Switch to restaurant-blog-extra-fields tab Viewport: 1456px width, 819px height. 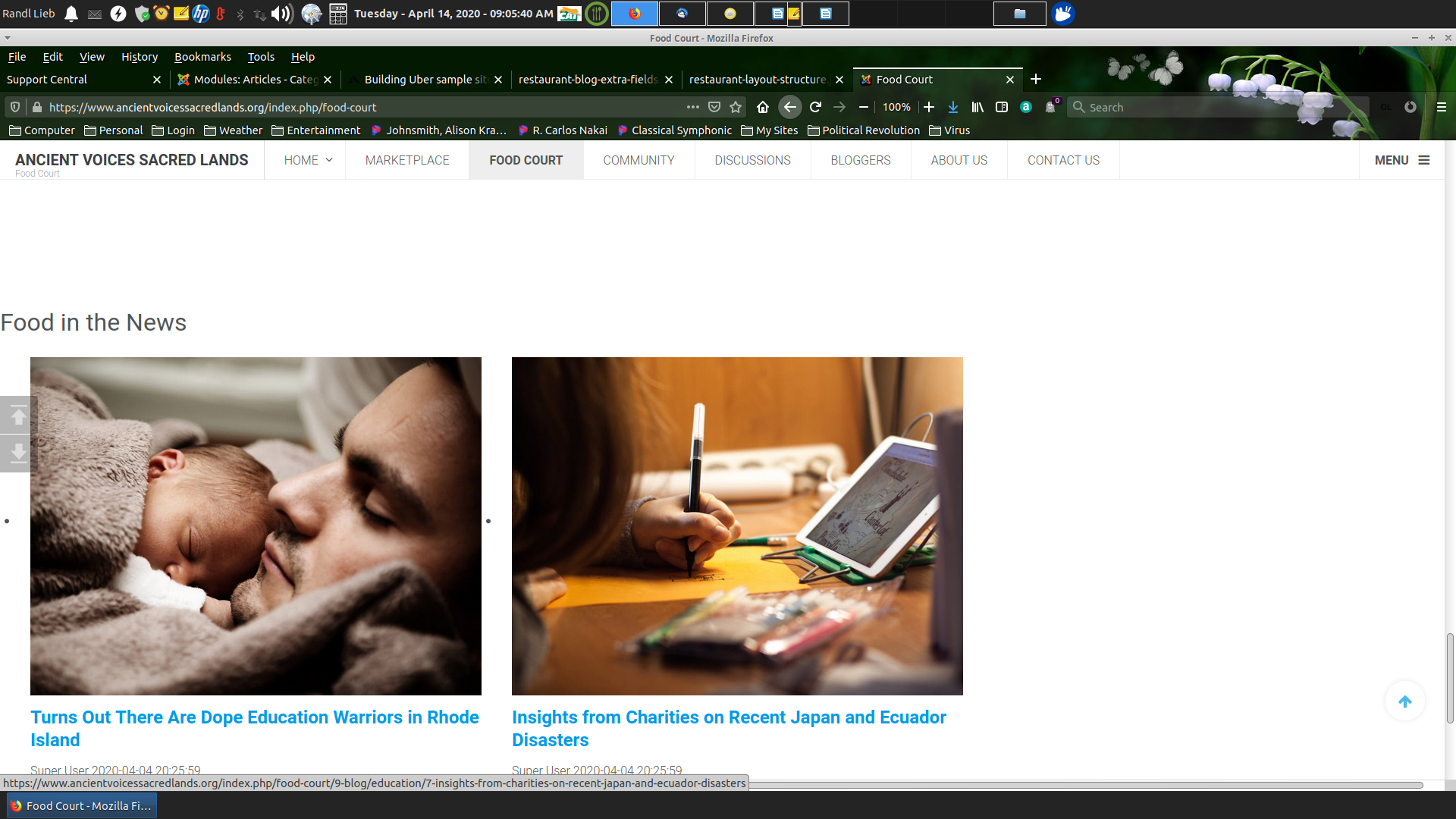click(588, 80)
